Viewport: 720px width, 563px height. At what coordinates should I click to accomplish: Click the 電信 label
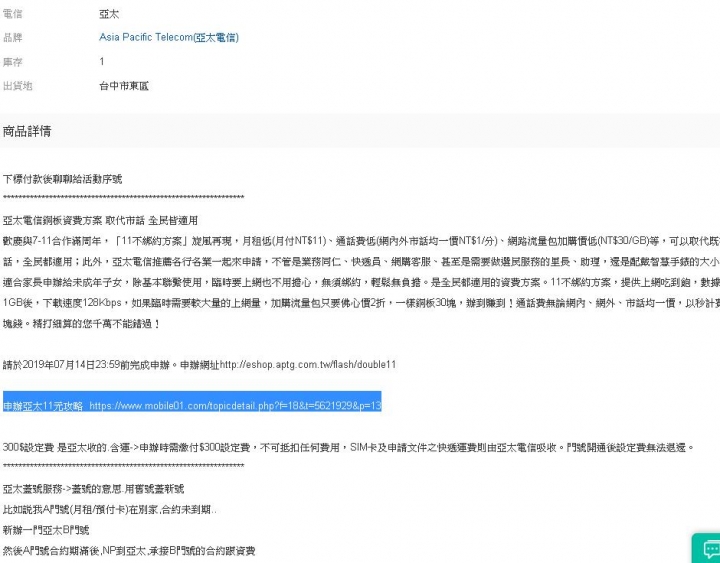(x=12, y=14)
